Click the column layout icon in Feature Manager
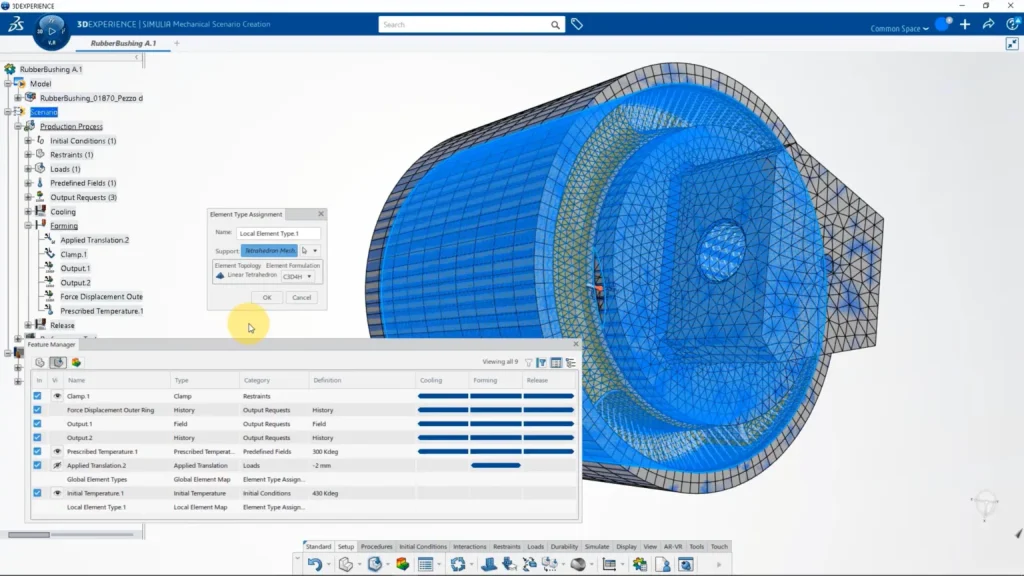The image size is (1024, 576). coord(556,362)
